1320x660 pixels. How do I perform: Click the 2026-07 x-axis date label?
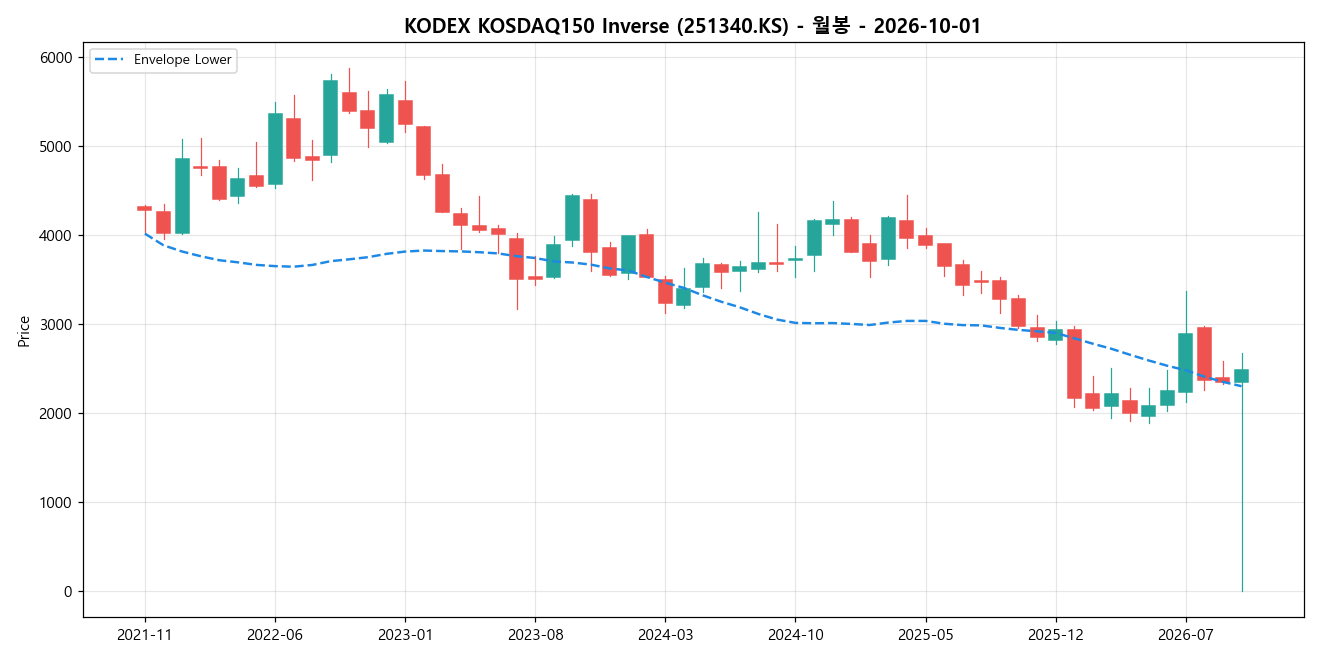coord(1186,634)
